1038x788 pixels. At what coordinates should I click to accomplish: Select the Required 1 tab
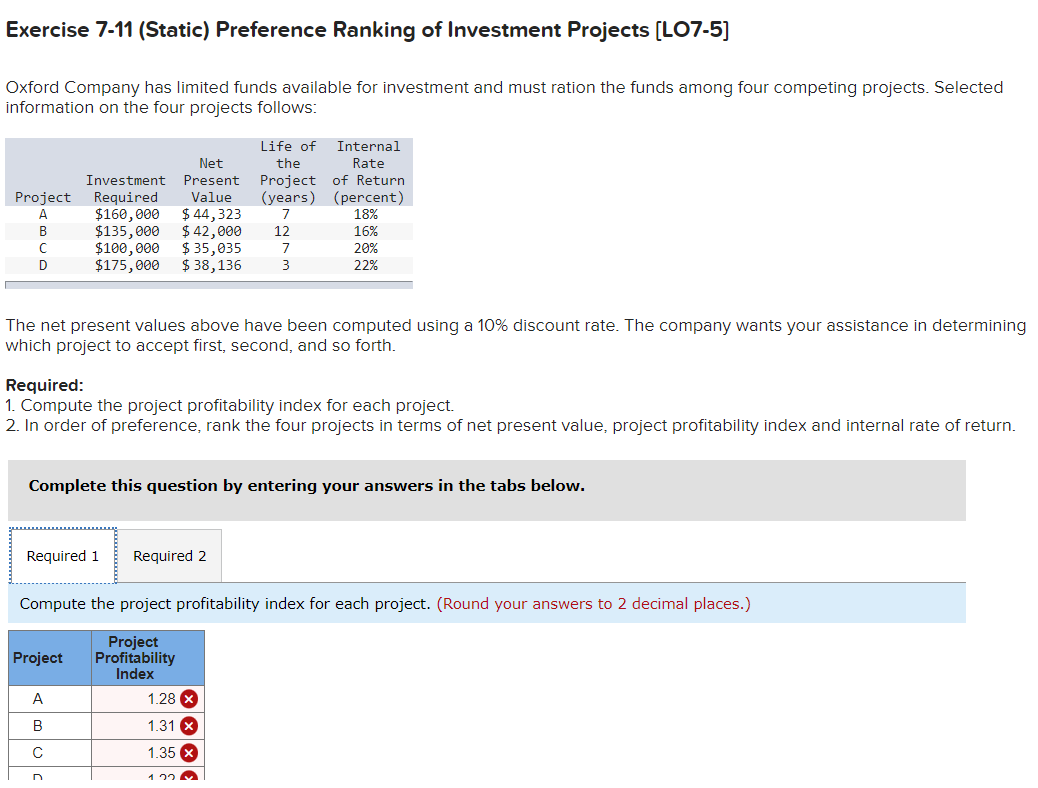pos(62,555)
